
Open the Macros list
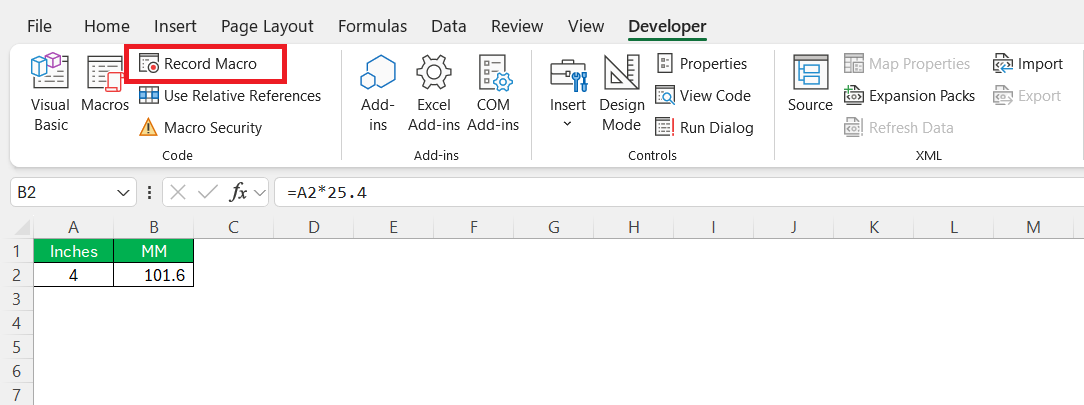point(105,84)
